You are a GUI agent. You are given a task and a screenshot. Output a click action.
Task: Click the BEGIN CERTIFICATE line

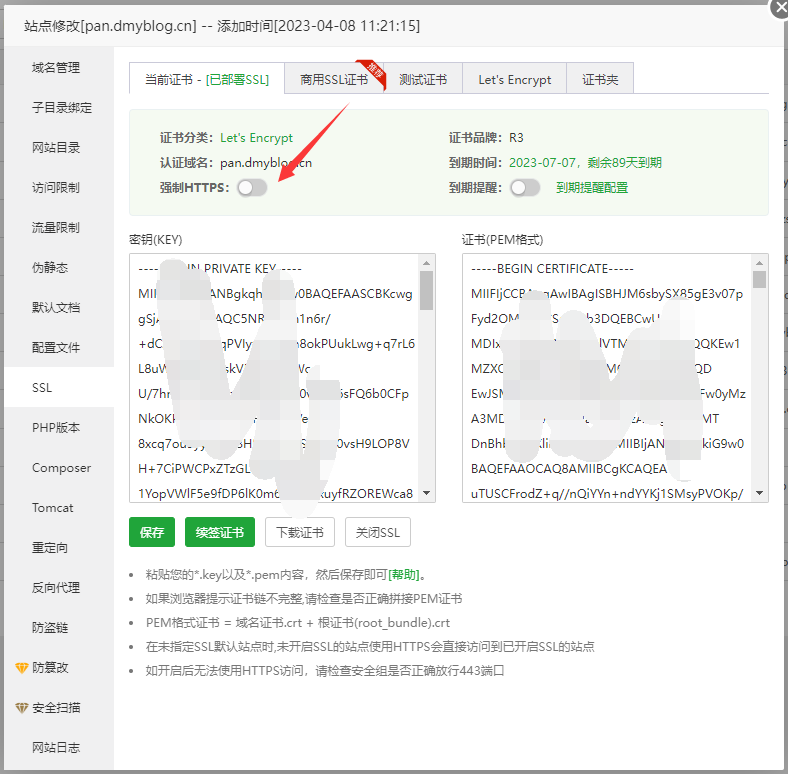coord(552,268)
